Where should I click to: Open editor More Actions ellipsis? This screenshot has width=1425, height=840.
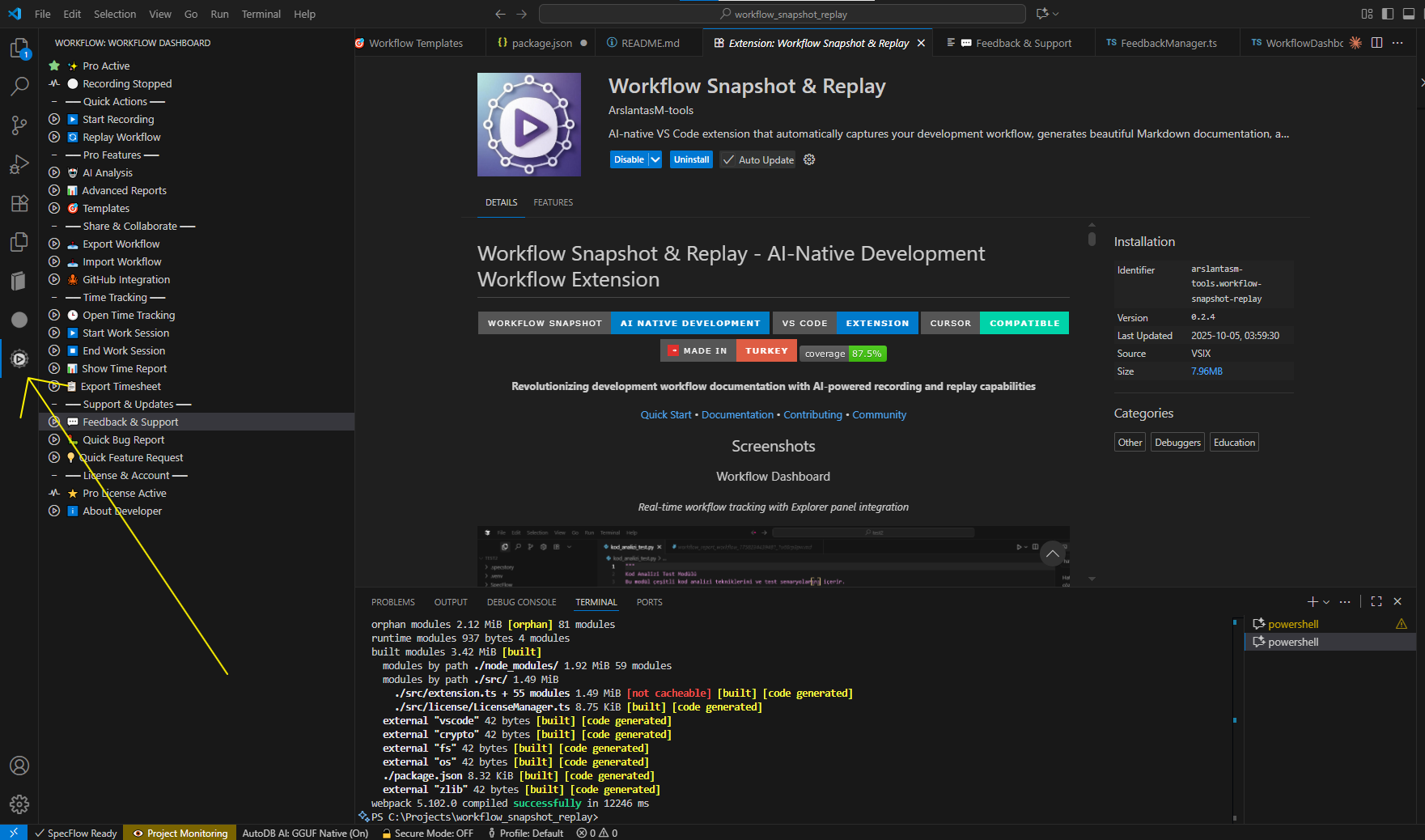[1397, 43]
